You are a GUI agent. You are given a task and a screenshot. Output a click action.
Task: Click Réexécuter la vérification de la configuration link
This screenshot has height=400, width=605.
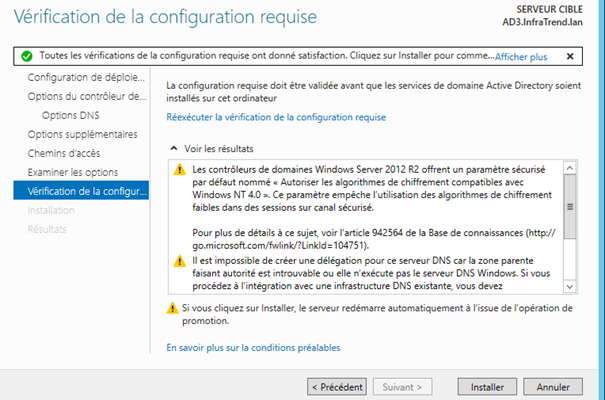pyautogui.click(x=276, y=117)
